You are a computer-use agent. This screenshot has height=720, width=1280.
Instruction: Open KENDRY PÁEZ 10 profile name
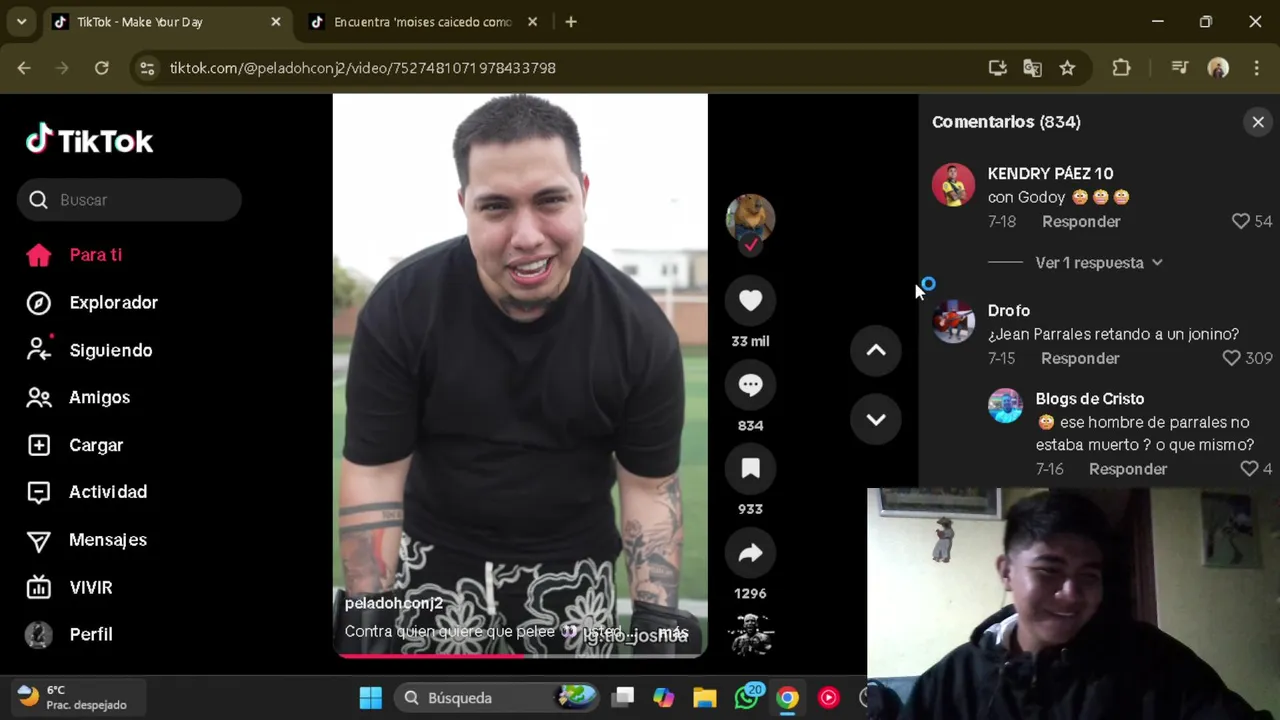pyautogui.click(x=1050, y=174)
